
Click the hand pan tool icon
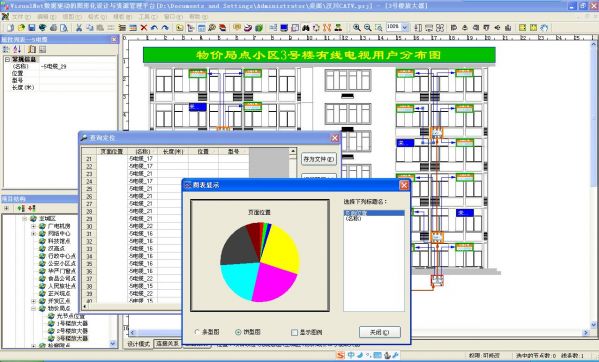coord(544,28)
